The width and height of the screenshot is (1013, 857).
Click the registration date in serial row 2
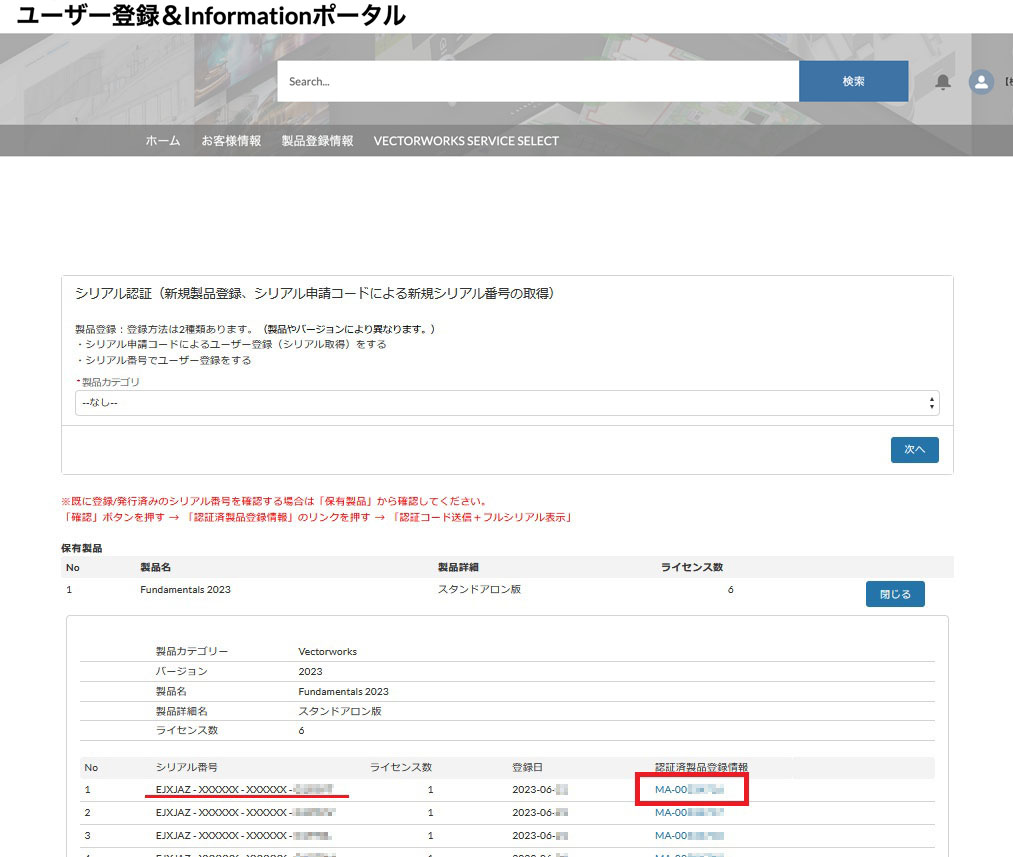click(540, 812)
